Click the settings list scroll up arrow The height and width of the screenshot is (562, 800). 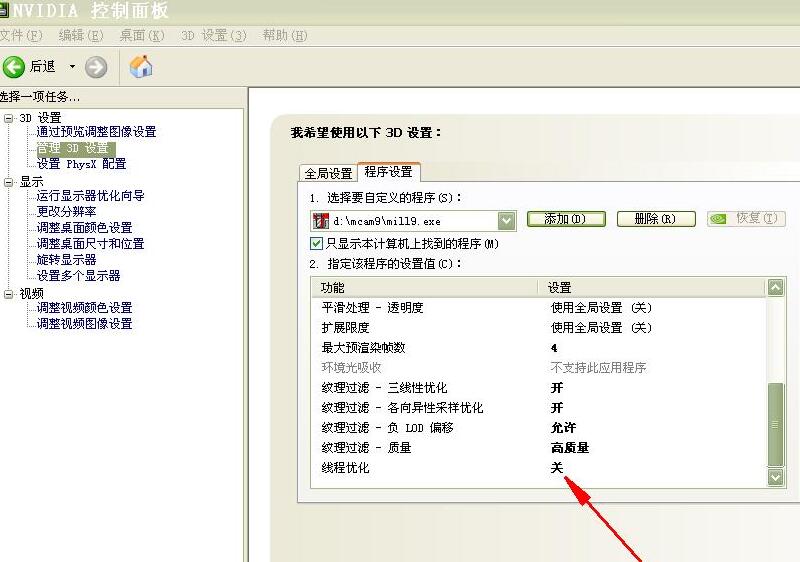[776, 288]
